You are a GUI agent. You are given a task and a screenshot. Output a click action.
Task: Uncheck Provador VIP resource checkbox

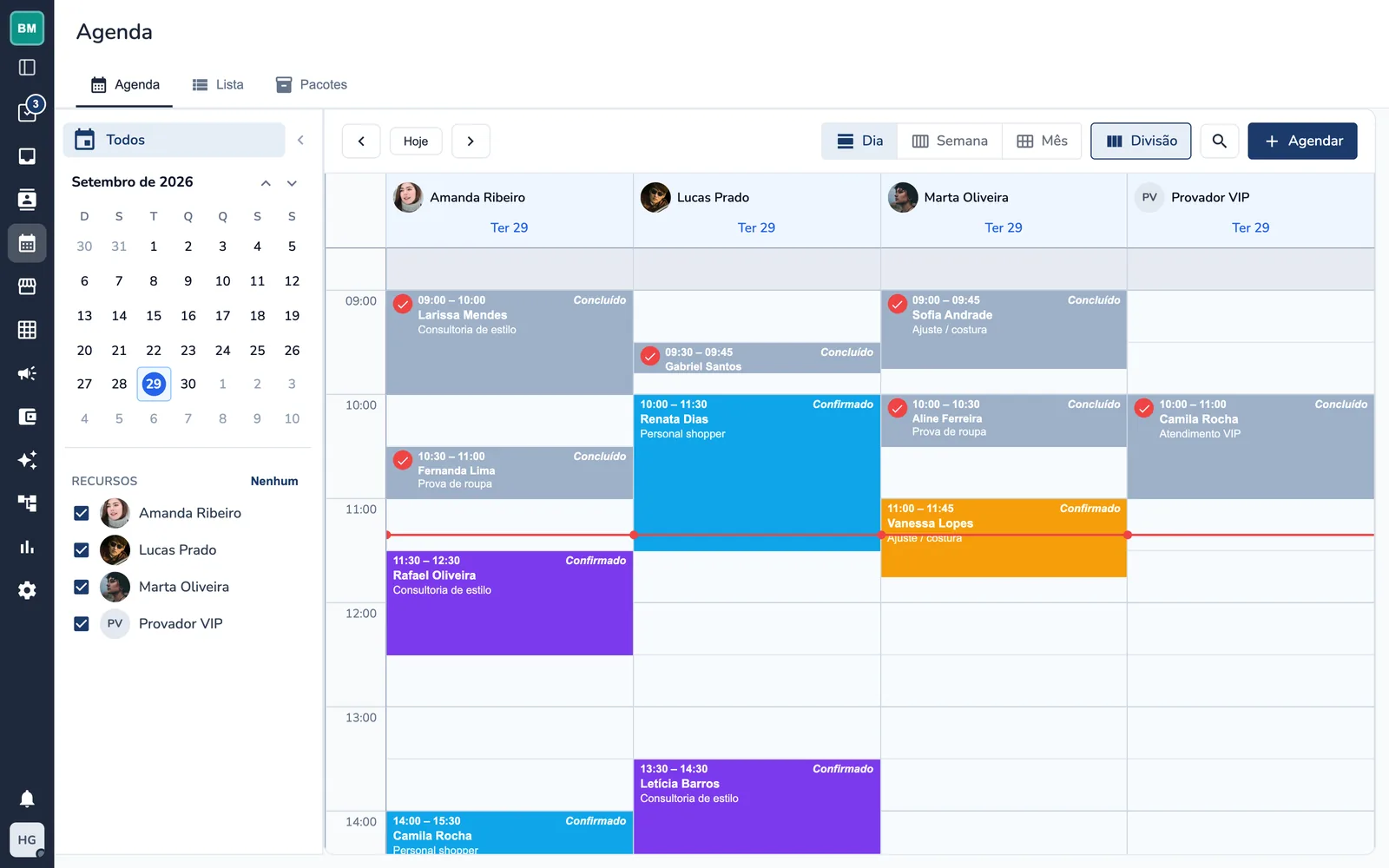[82, 623]
